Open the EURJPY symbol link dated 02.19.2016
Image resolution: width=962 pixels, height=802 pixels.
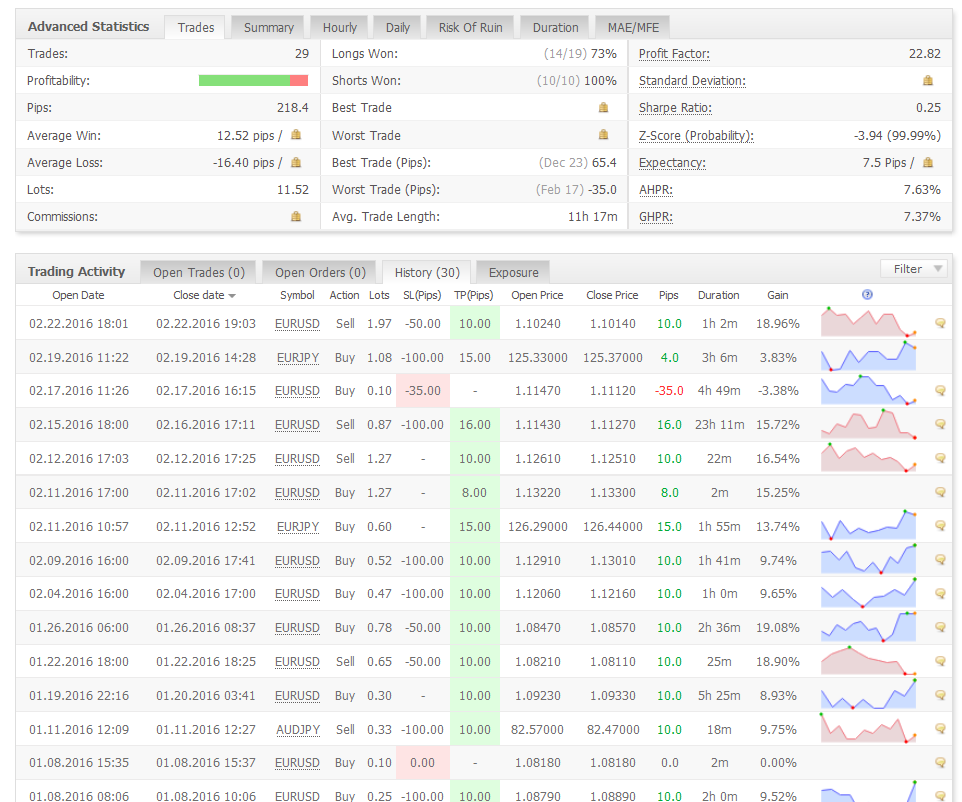[297, 357]
